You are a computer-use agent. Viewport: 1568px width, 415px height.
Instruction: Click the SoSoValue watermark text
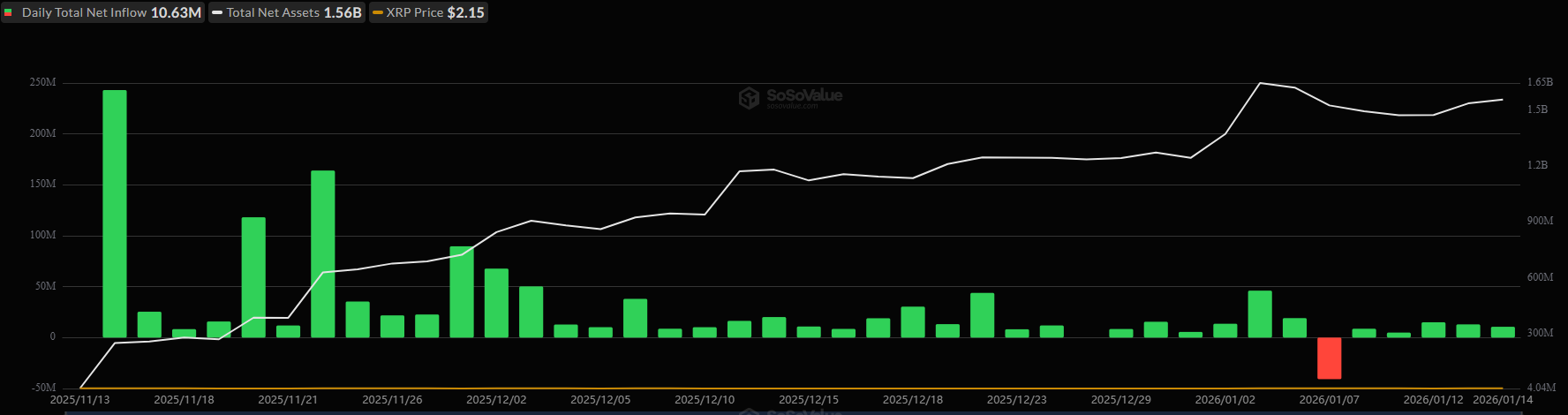coord(803,95)
